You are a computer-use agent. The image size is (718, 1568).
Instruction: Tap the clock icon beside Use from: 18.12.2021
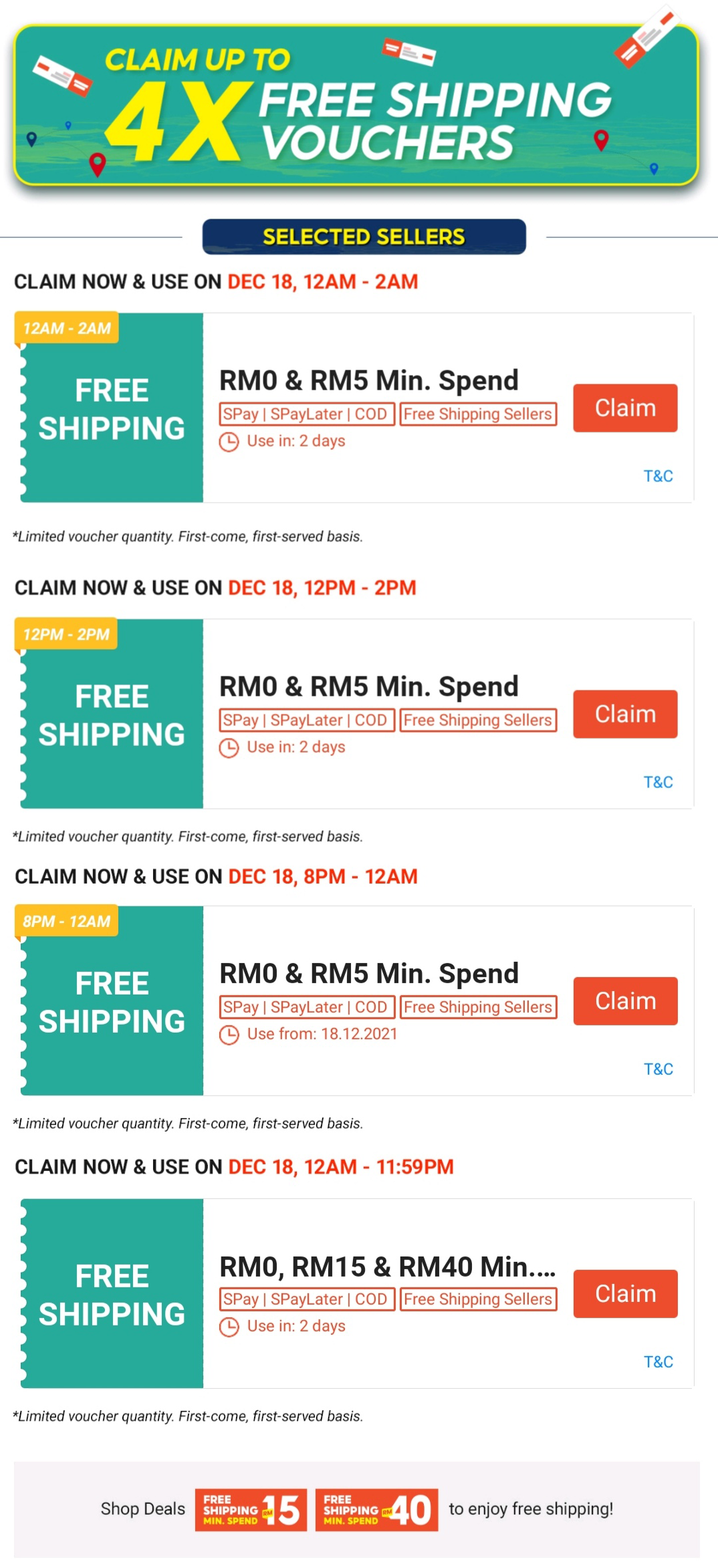pyautogui.click(x=229, y=1035)
